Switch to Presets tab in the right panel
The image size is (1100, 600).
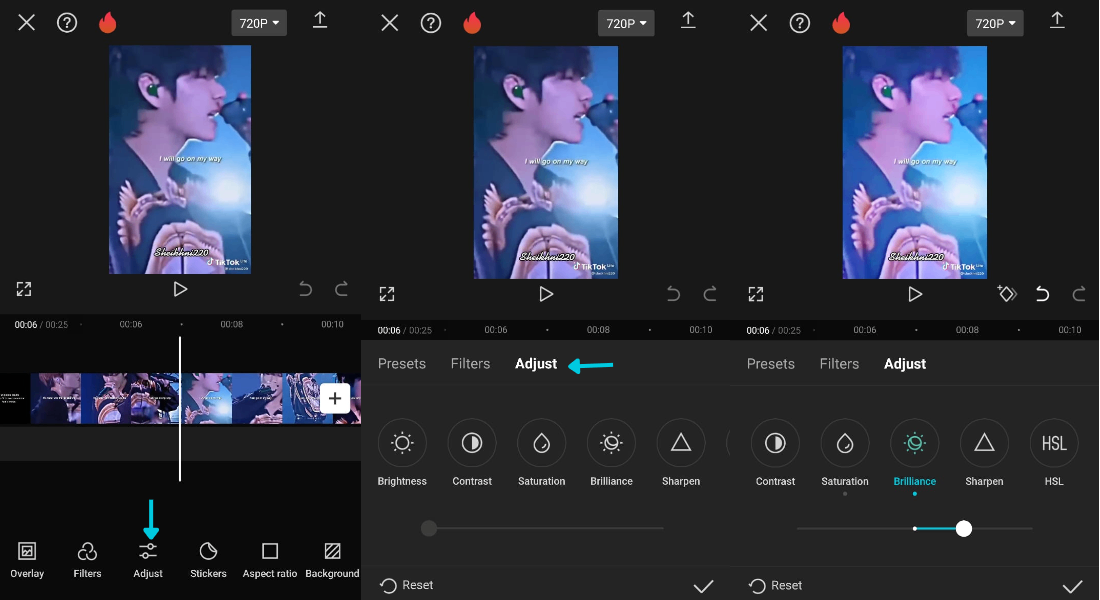(771, 364)
